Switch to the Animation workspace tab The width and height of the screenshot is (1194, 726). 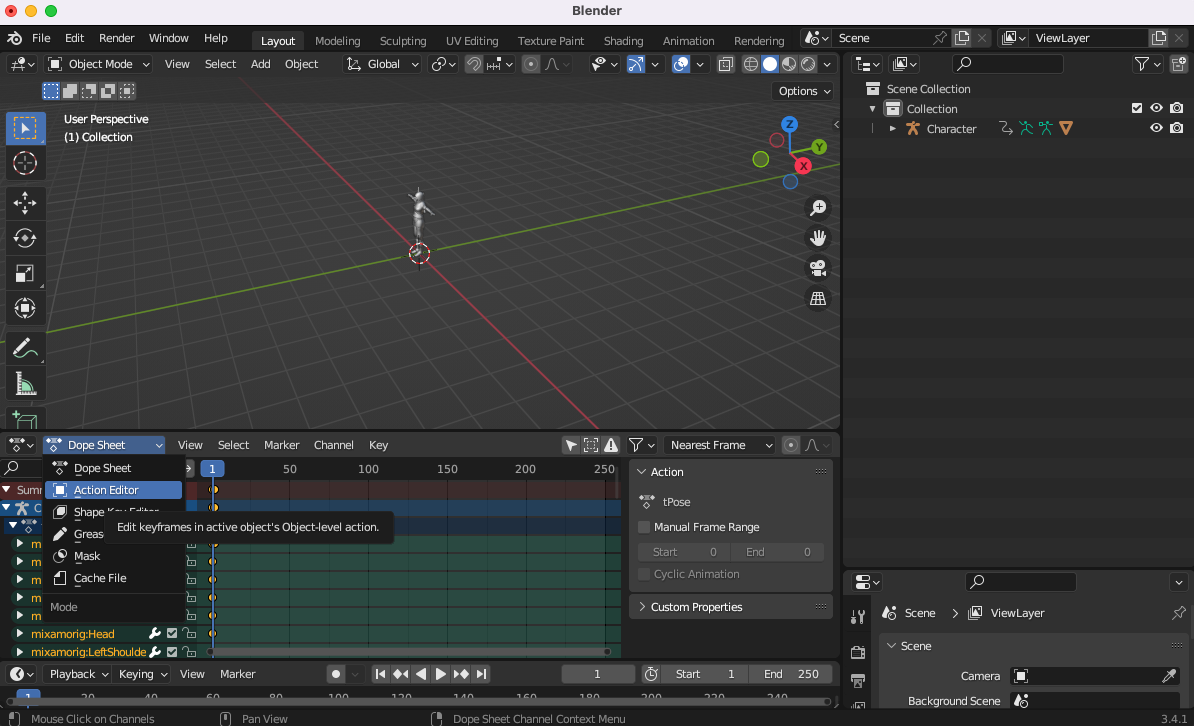[x=688, y=40]
